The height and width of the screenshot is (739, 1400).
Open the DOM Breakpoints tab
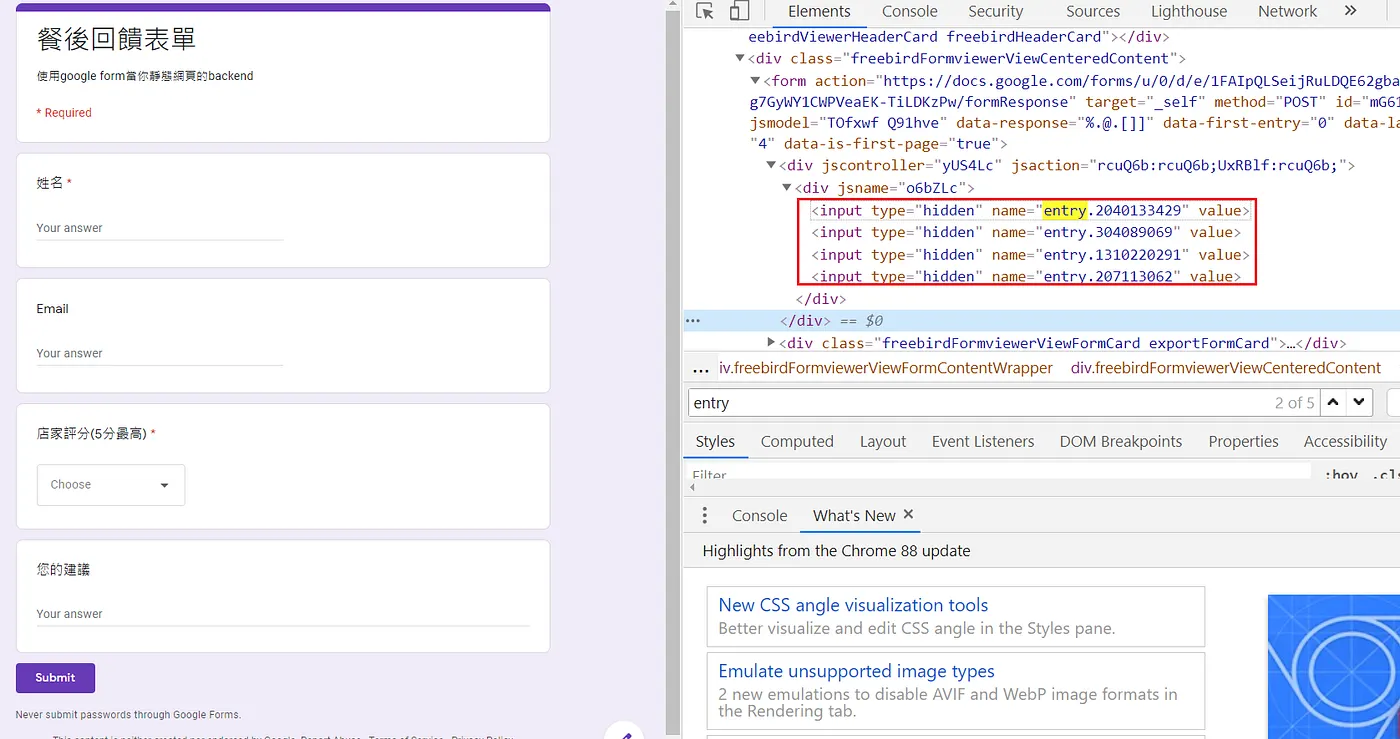pyautogui.click(x=1121, y=442)
